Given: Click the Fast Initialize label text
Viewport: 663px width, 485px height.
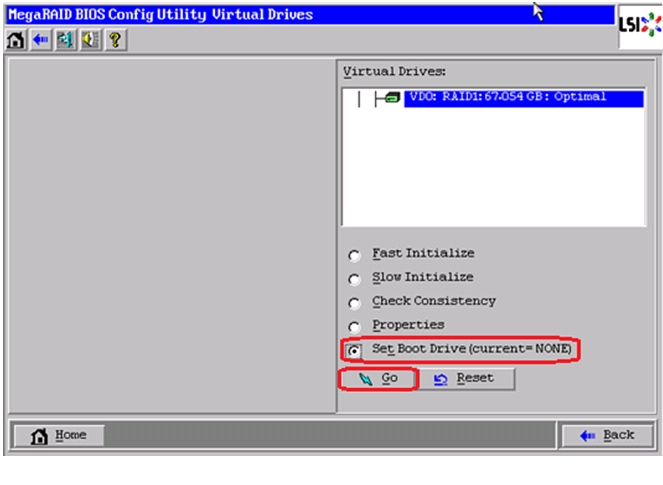Looking at the screenshot, I should 423,253.
